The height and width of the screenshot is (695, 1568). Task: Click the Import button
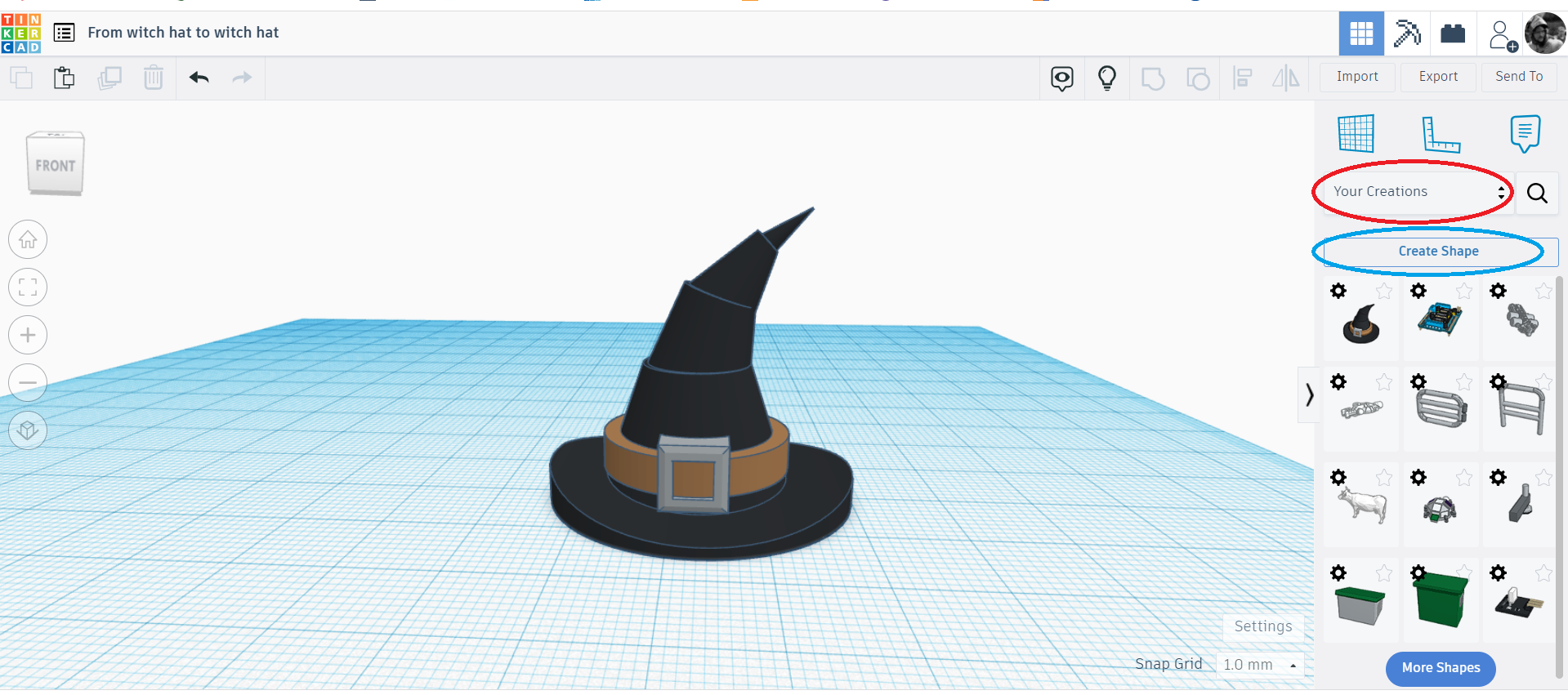point(1357,77)
